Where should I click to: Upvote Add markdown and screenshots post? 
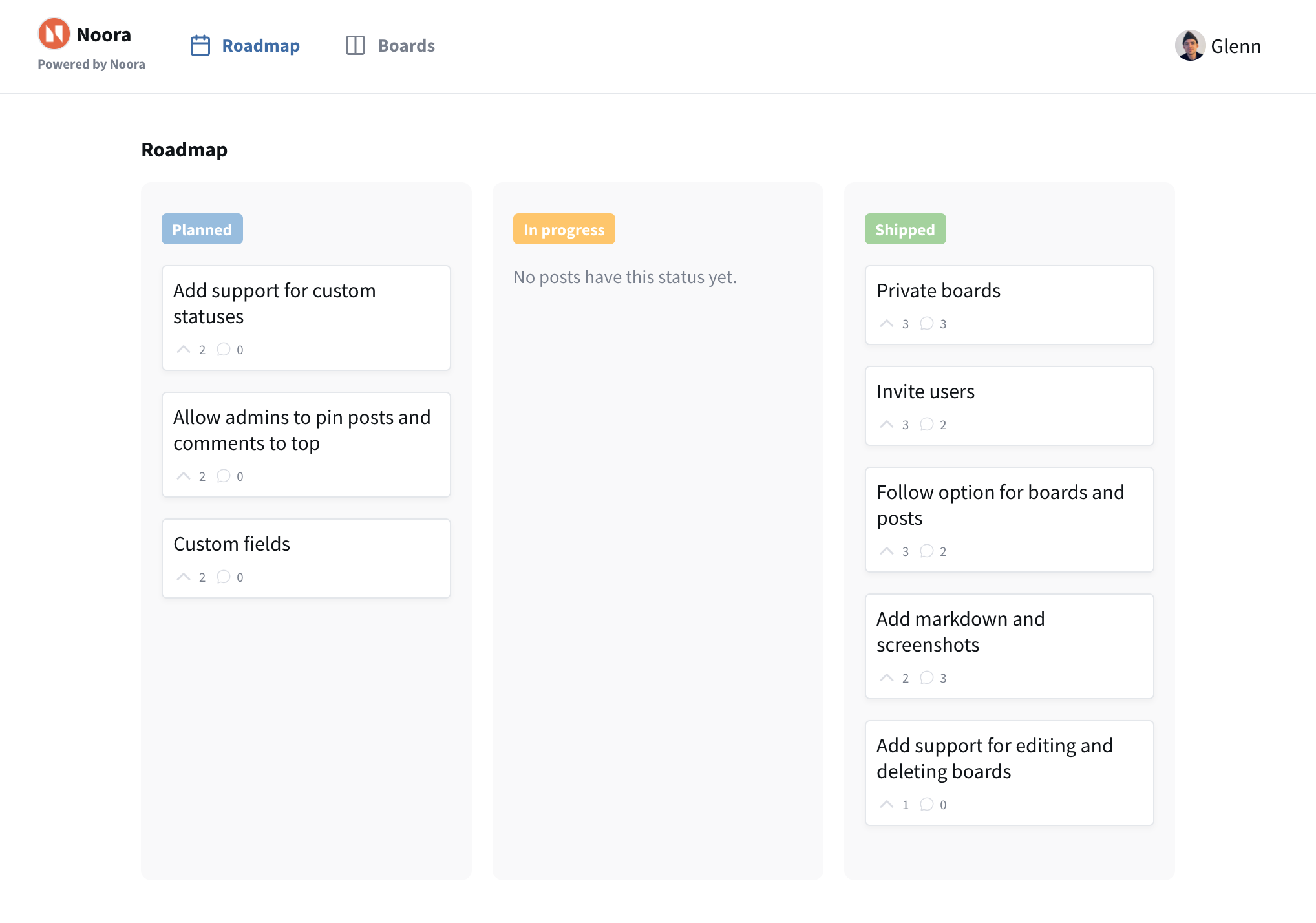click(887, 678)
